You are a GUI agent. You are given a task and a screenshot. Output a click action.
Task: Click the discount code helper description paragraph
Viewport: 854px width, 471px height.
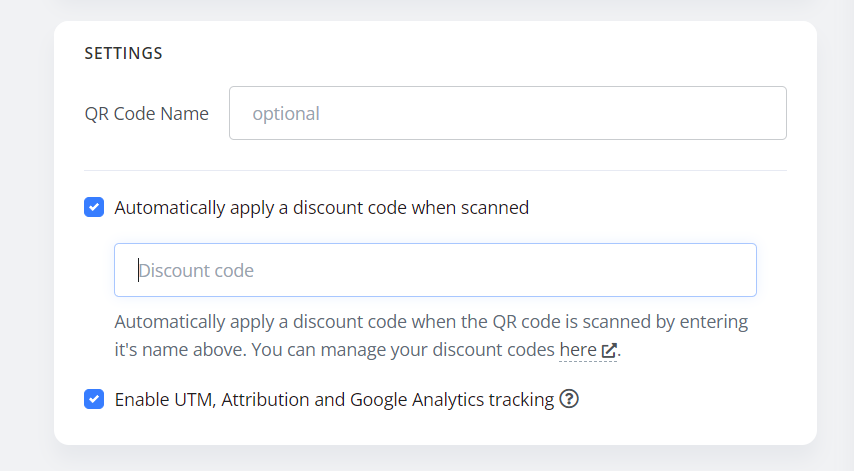[x=431, y=335]
